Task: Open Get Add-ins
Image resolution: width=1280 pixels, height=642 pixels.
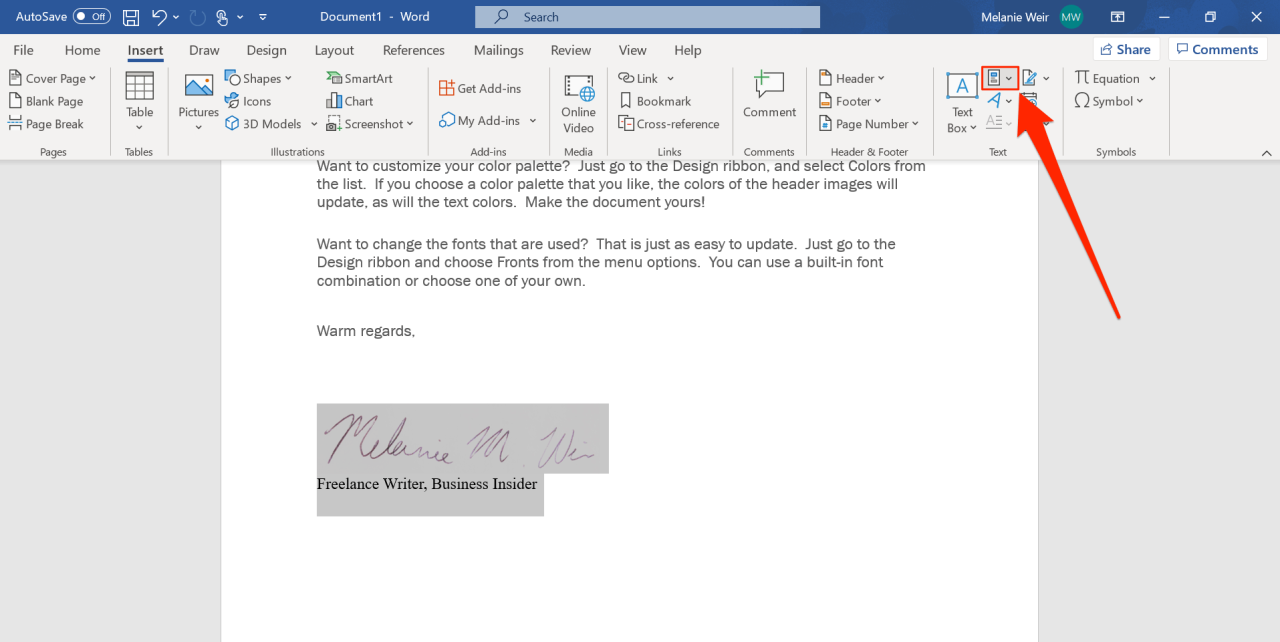Action: (486, 87)
